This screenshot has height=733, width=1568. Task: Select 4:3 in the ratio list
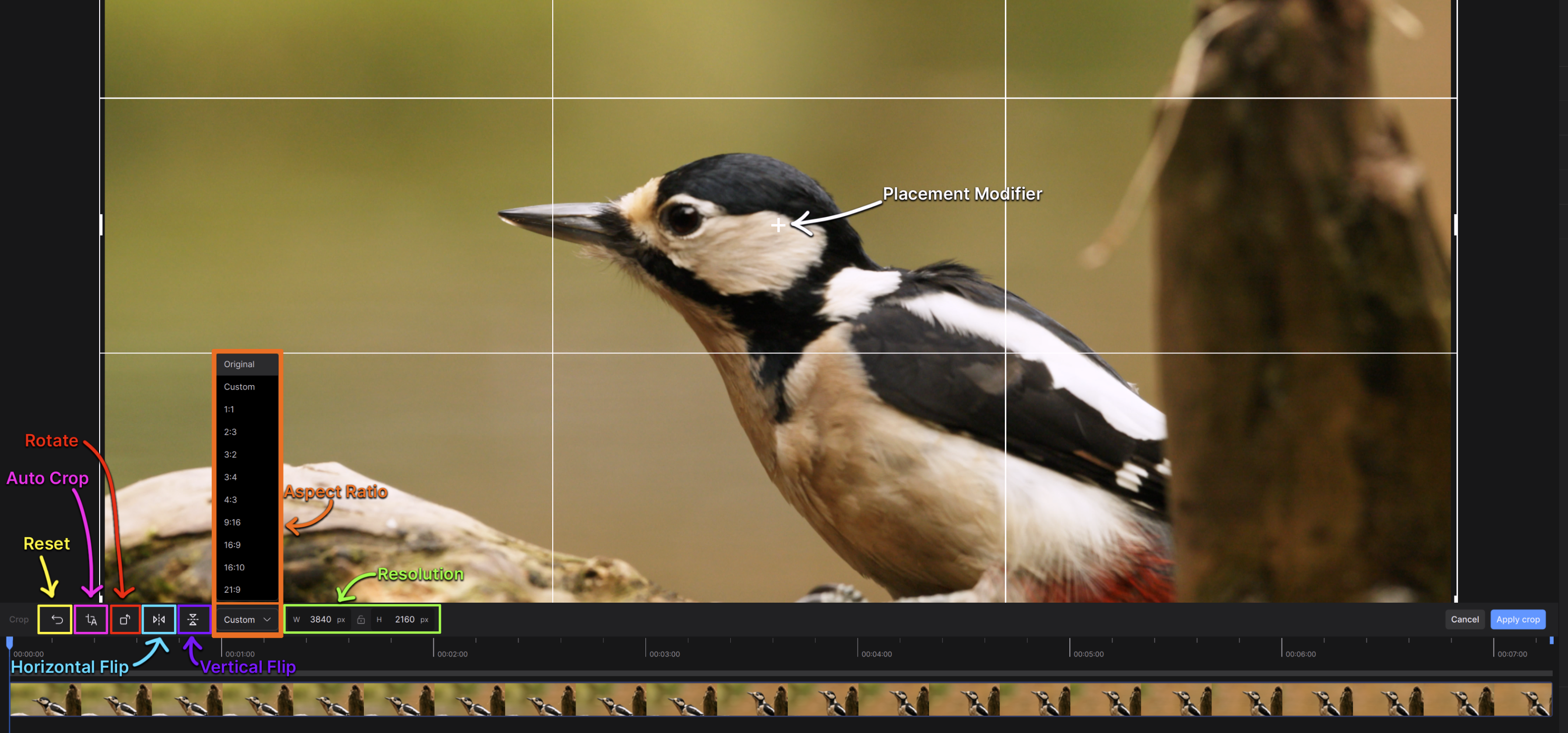coord(230,500)
